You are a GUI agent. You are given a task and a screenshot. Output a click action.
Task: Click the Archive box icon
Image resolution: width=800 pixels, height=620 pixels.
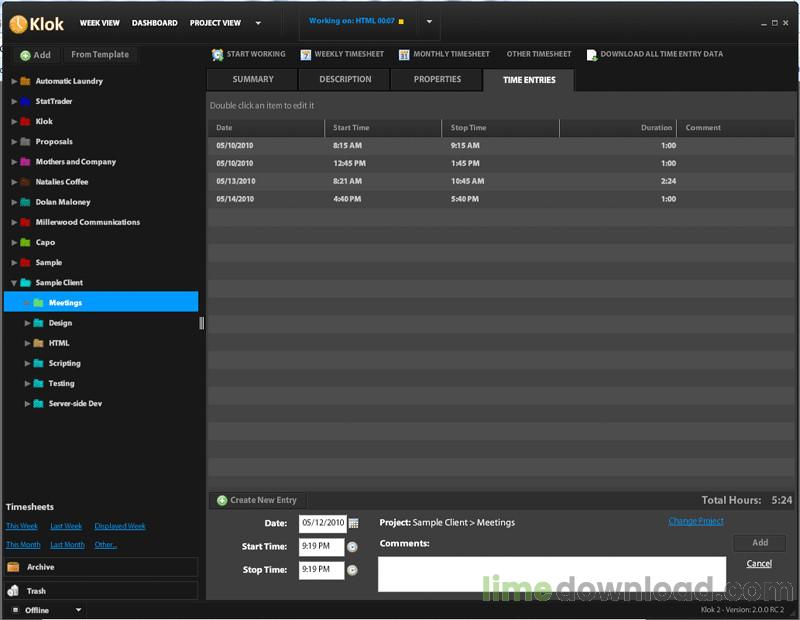coord(13,567)
